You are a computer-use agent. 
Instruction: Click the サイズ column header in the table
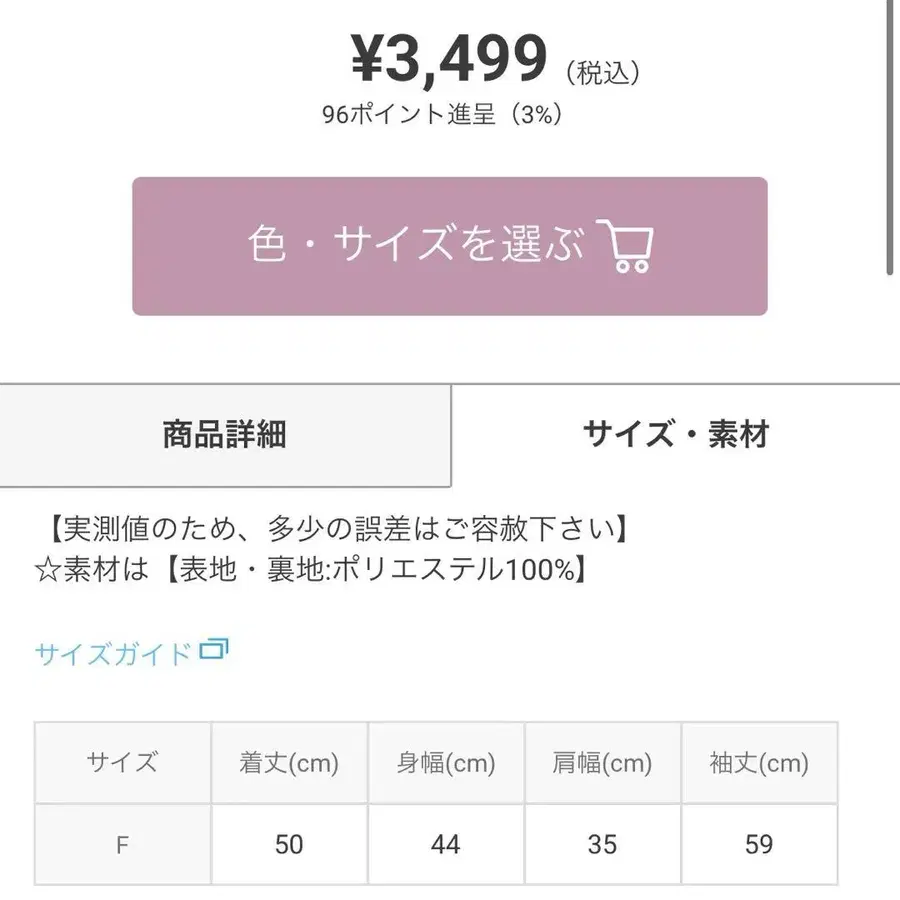[122, 762]
